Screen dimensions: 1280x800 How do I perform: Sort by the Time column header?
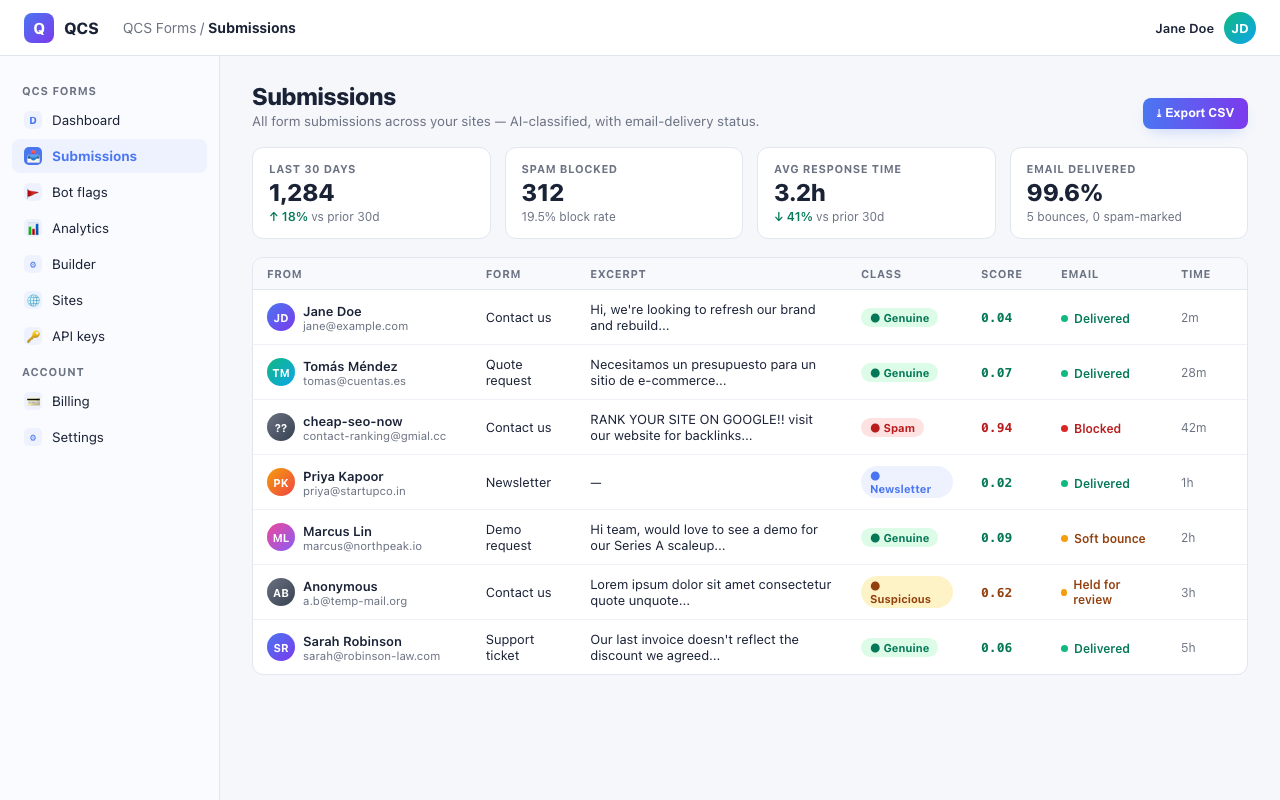tap(1196, 274)
